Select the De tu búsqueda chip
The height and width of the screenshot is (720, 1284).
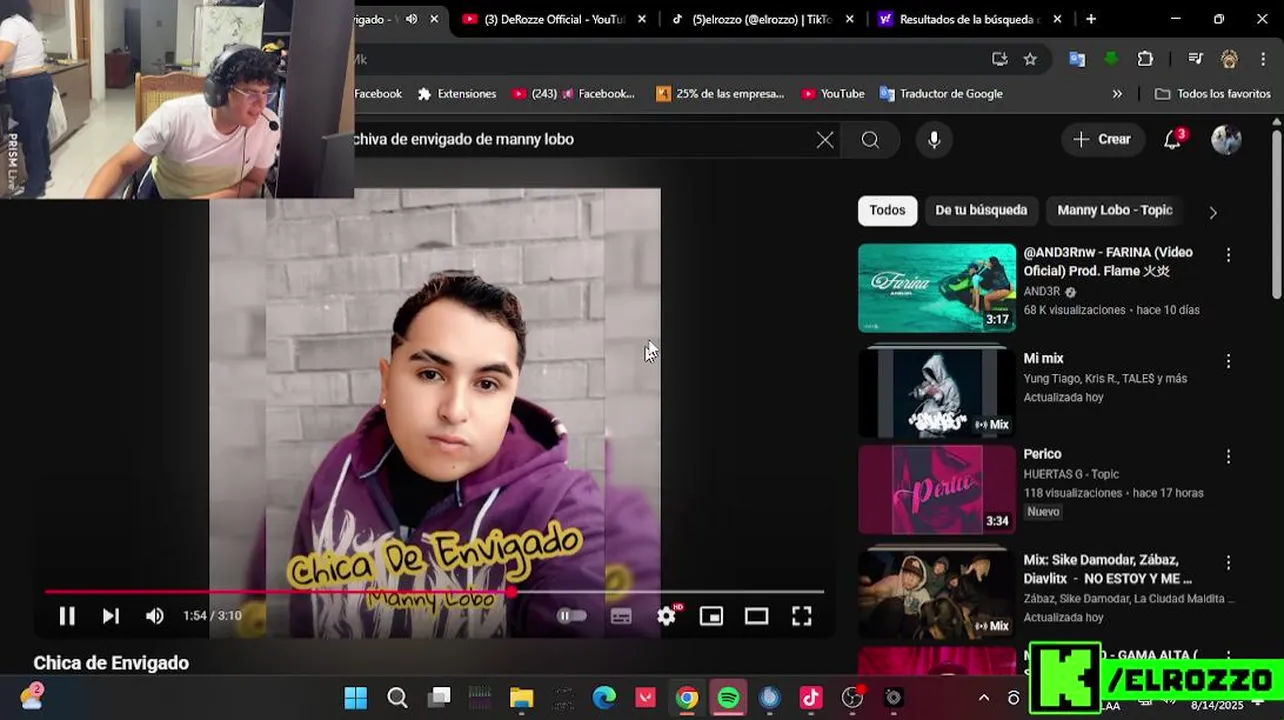[x=981, y=210]
